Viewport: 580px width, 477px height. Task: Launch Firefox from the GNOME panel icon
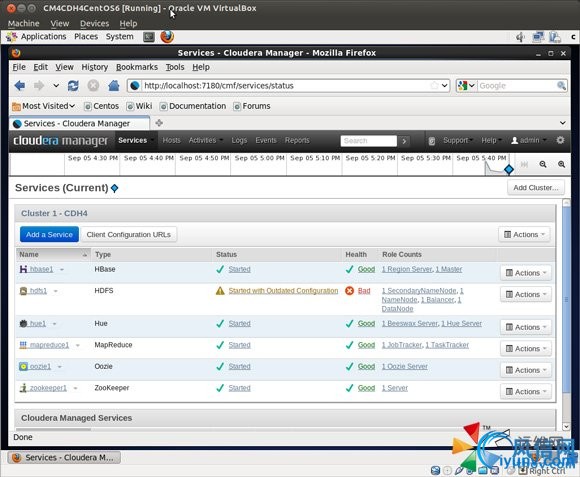click(x=167, y=37)
